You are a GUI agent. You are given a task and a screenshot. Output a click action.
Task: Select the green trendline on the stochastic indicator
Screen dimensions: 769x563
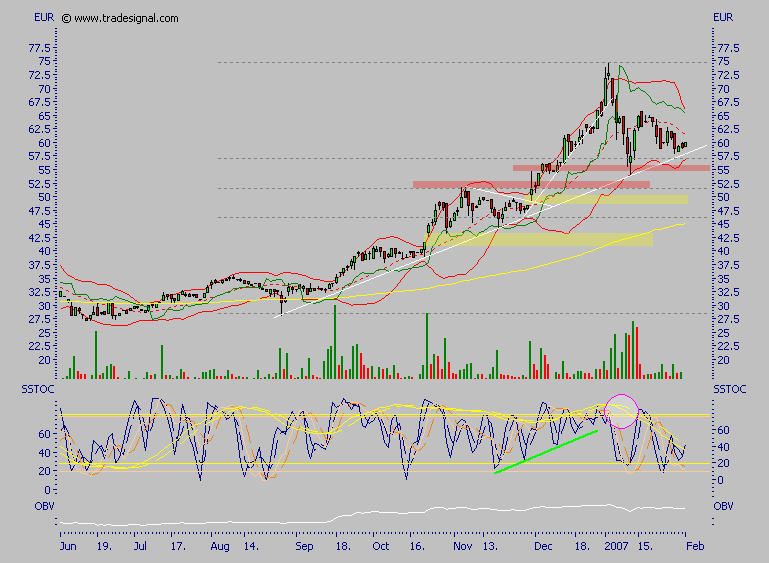click(546, 451)
